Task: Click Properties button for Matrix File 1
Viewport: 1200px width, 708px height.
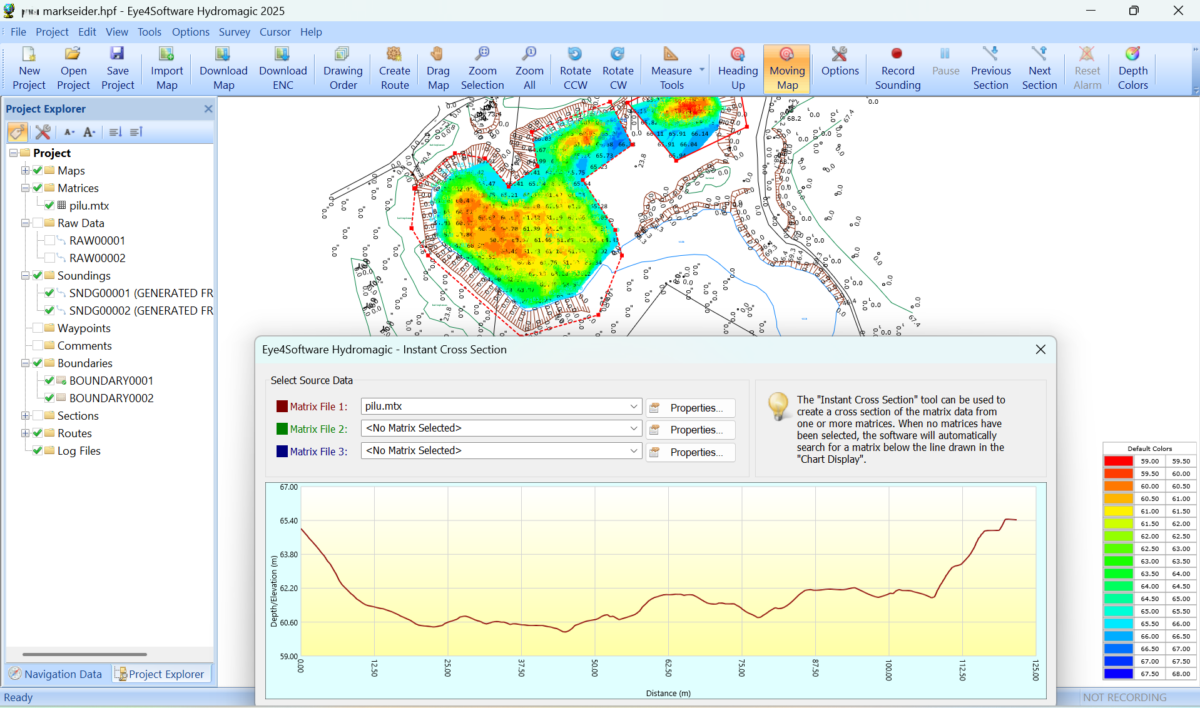Action: 691,408
